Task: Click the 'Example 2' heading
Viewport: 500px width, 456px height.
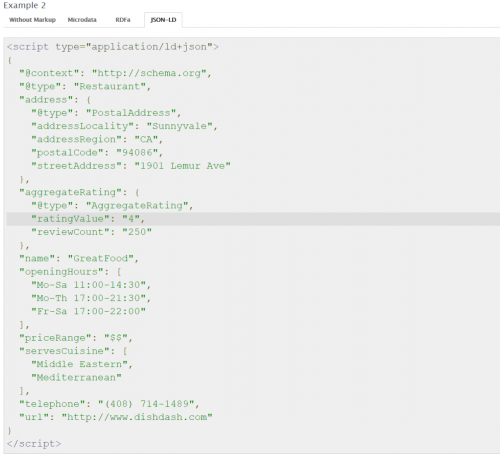Action: [25, 6]
